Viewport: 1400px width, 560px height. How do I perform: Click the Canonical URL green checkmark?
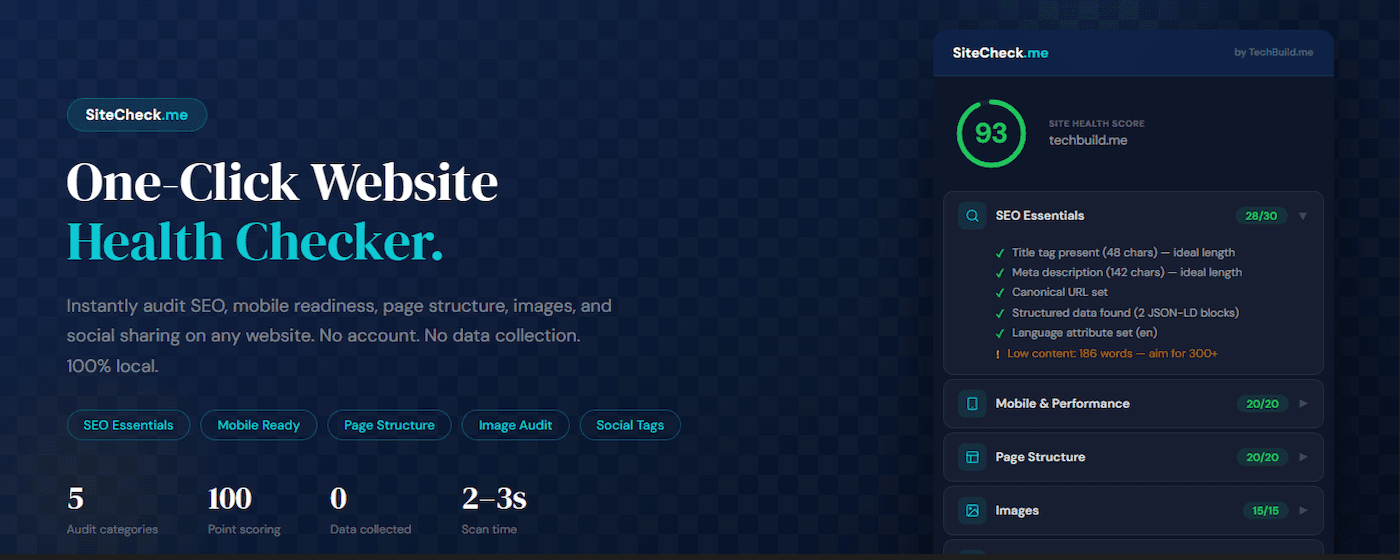pos(1000,292)
